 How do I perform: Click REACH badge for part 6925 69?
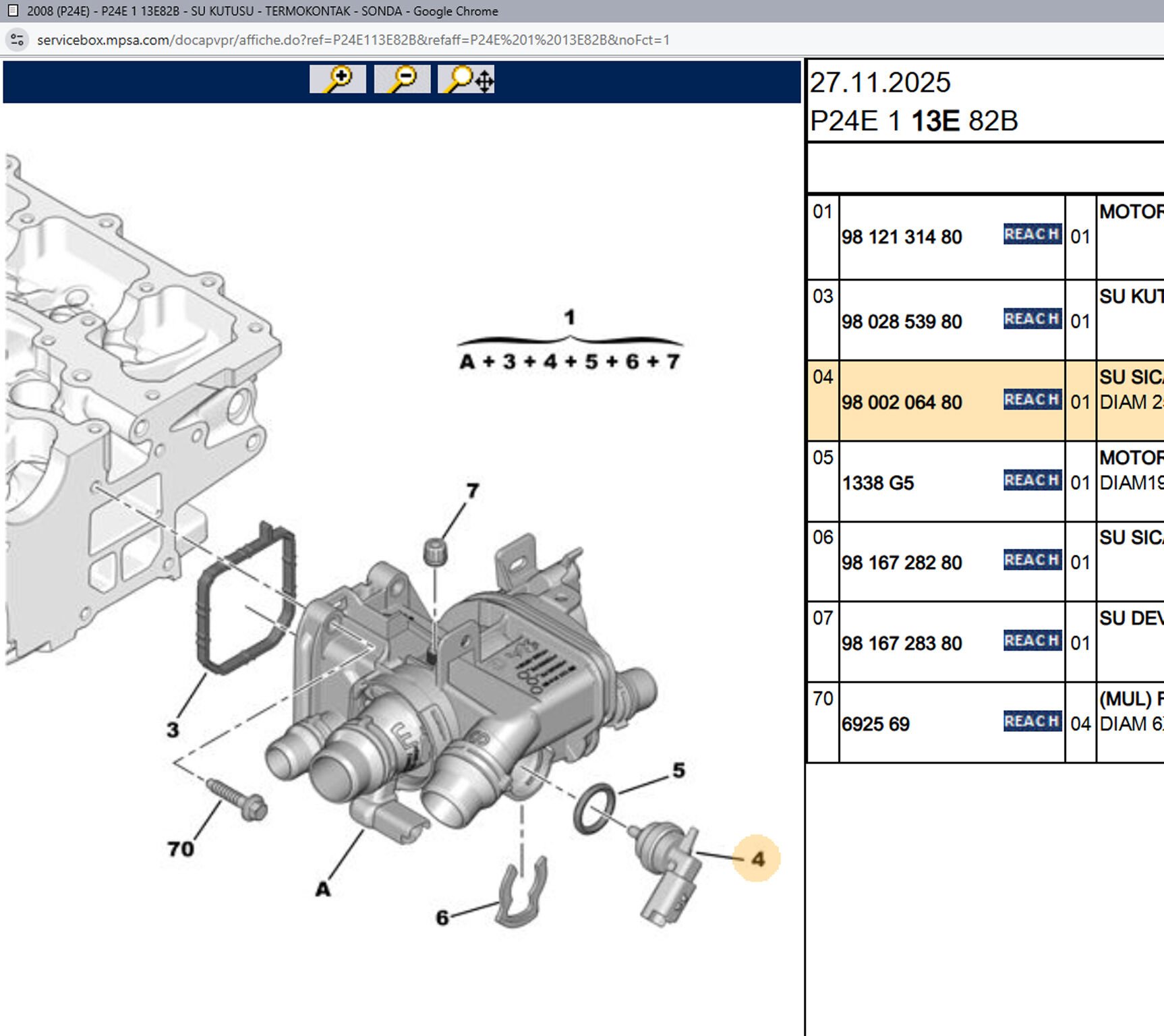(1032, 721)
